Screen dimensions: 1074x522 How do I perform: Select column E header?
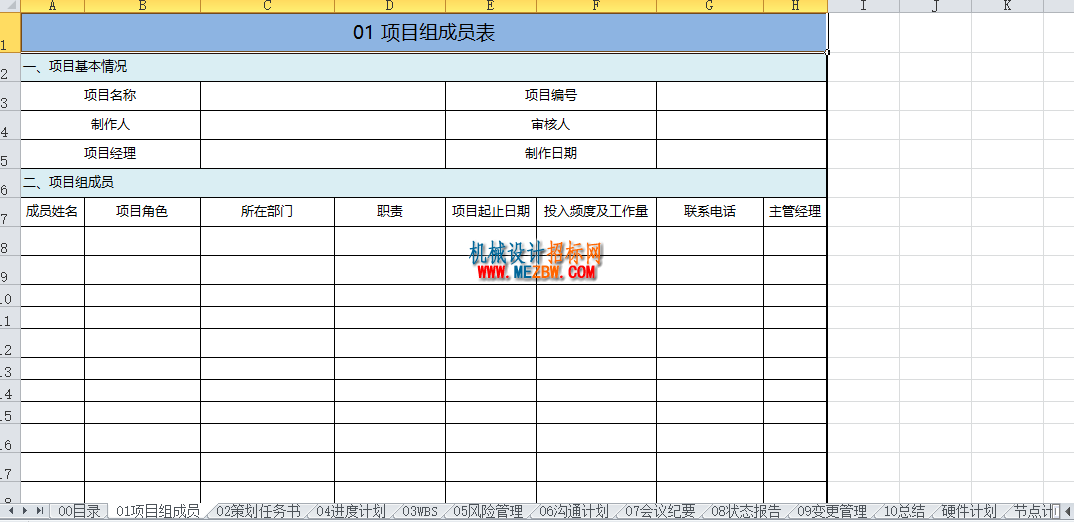[490, 6]
